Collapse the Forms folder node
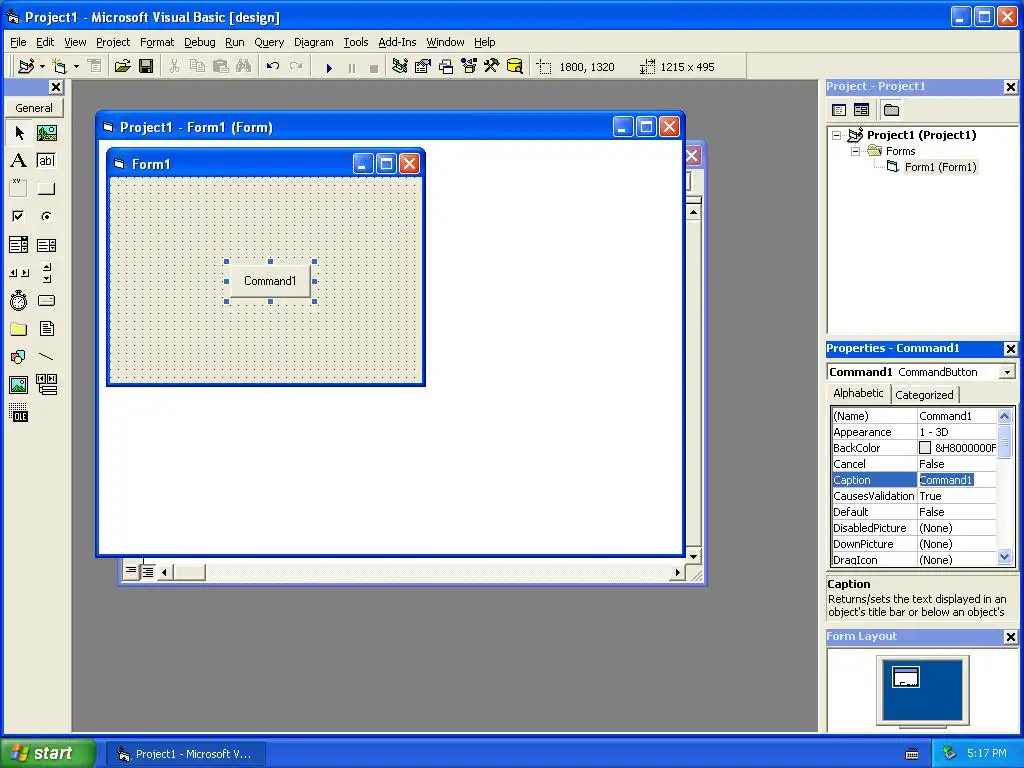 click(x=856, y=151)
